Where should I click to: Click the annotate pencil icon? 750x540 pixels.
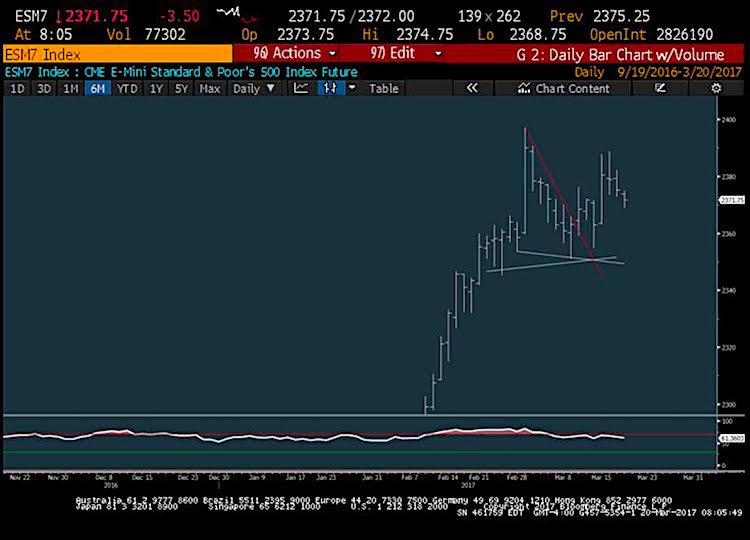click(x=660, y=88)
